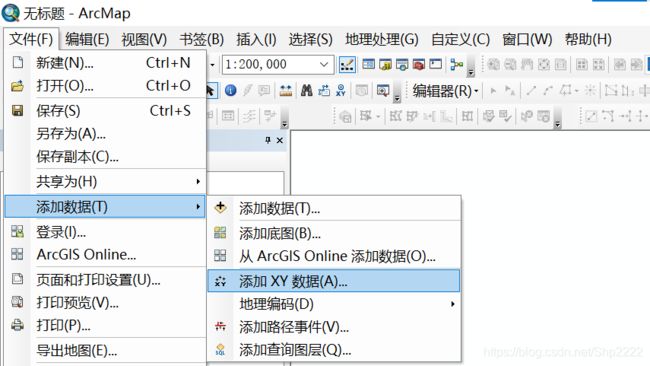Choose ArcGIS Online... from File menu
The height and width of the screenshot is (366, 650).
(105, 254)
